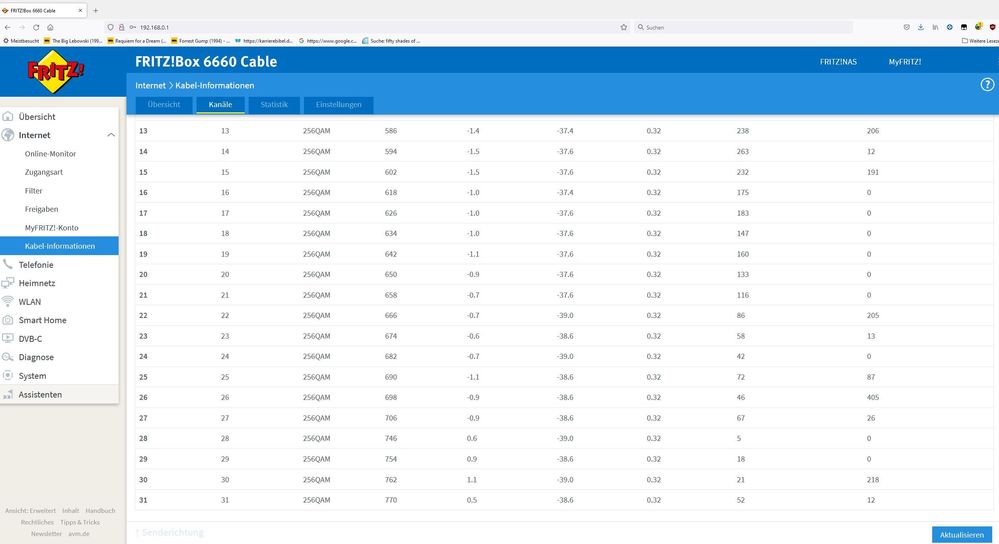
Task: Open the Übersicht tab in Kabel-Informationen
Action: (163, 105)
